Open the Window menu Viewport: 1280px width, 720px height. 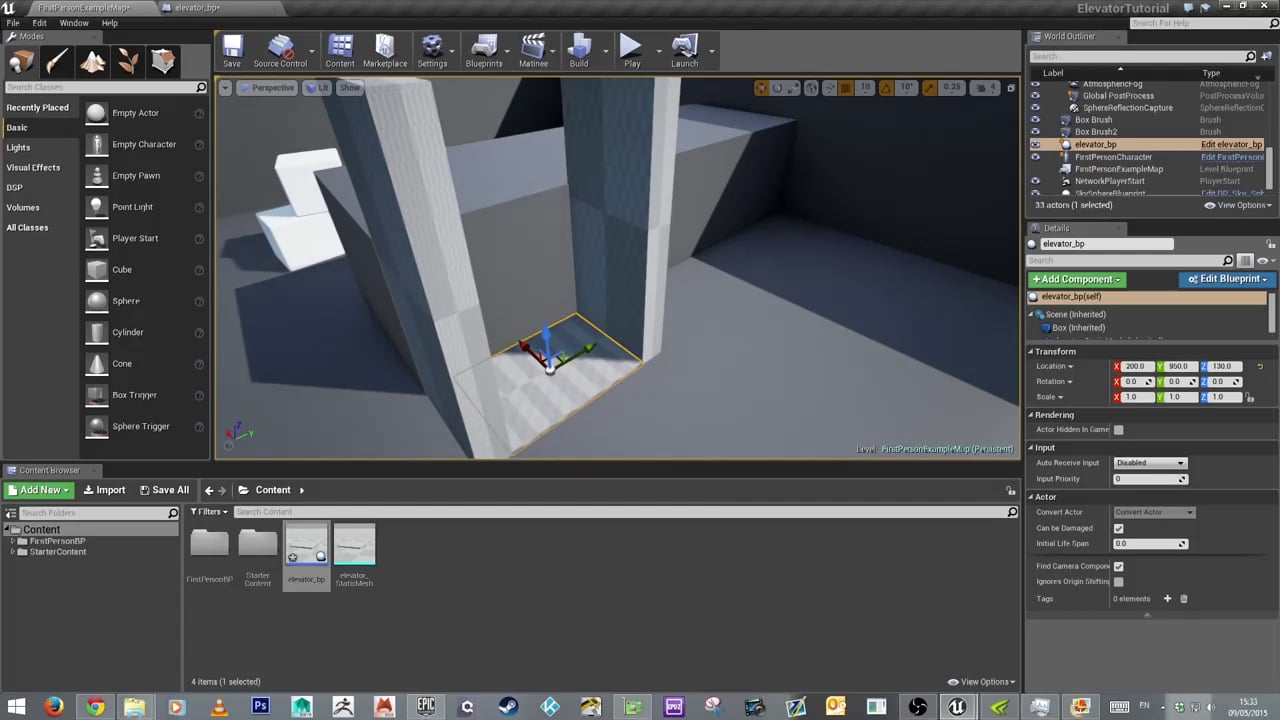point(74,22)
